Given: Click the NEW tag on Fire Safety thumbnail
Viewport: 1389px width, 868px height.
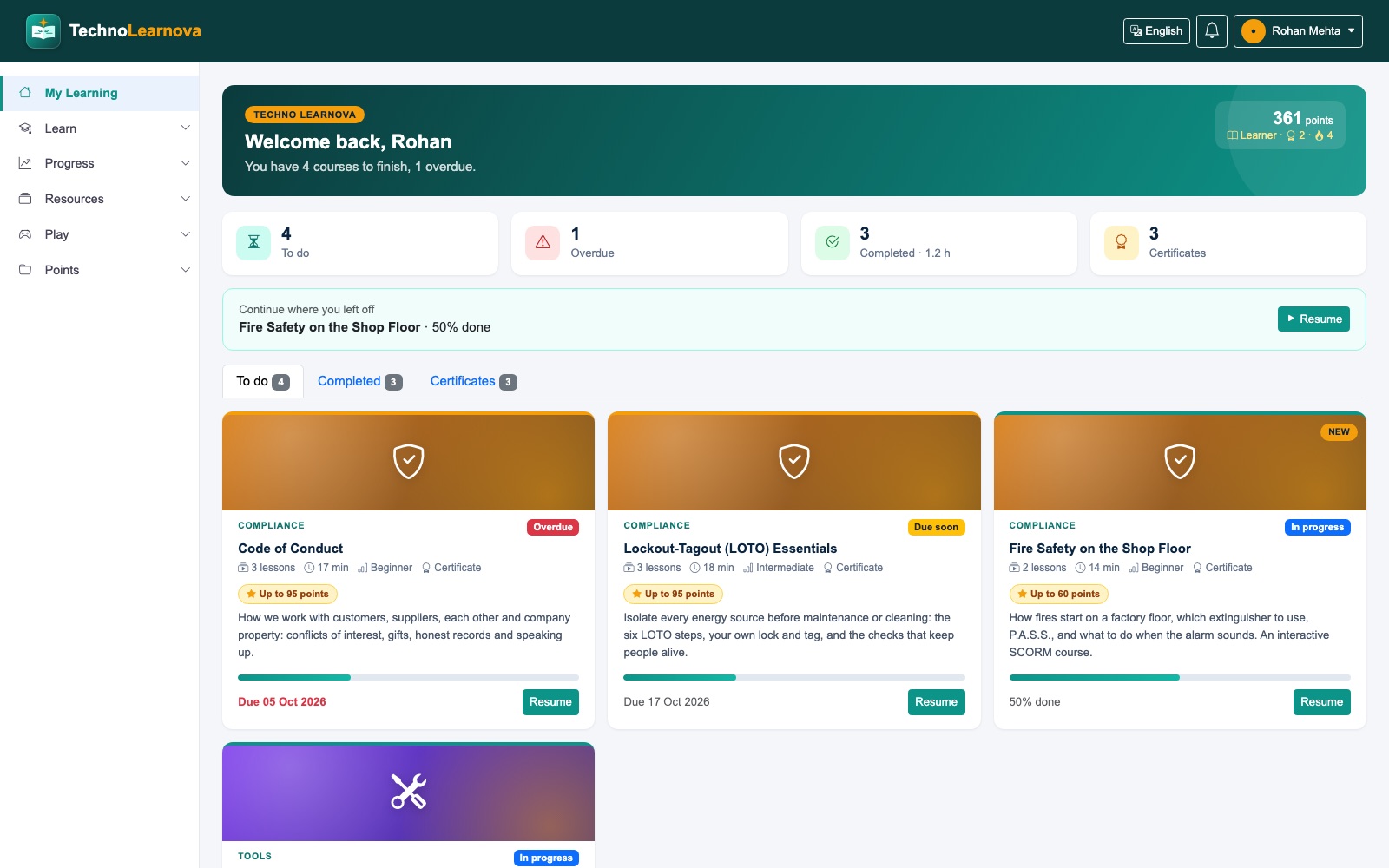Looking at the screenshot, I should 1339,432.
